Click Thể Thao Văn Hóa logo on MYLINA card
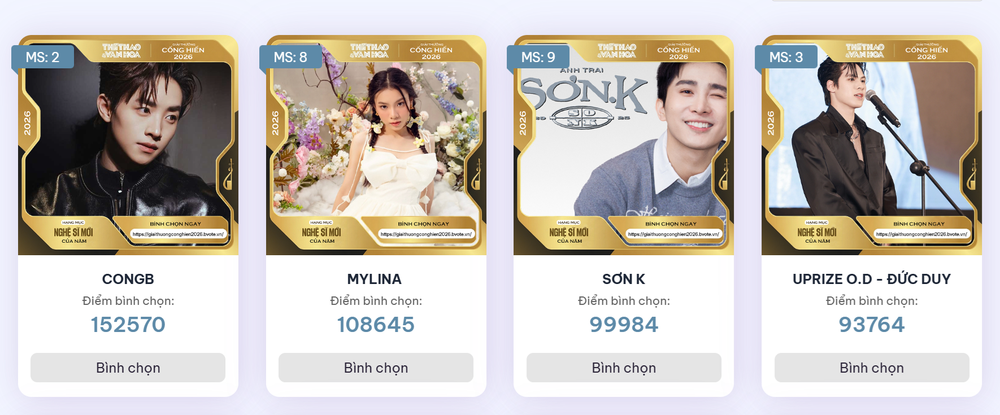Image resolution: width=1000 pixels, height=415 pixels. 369,50
